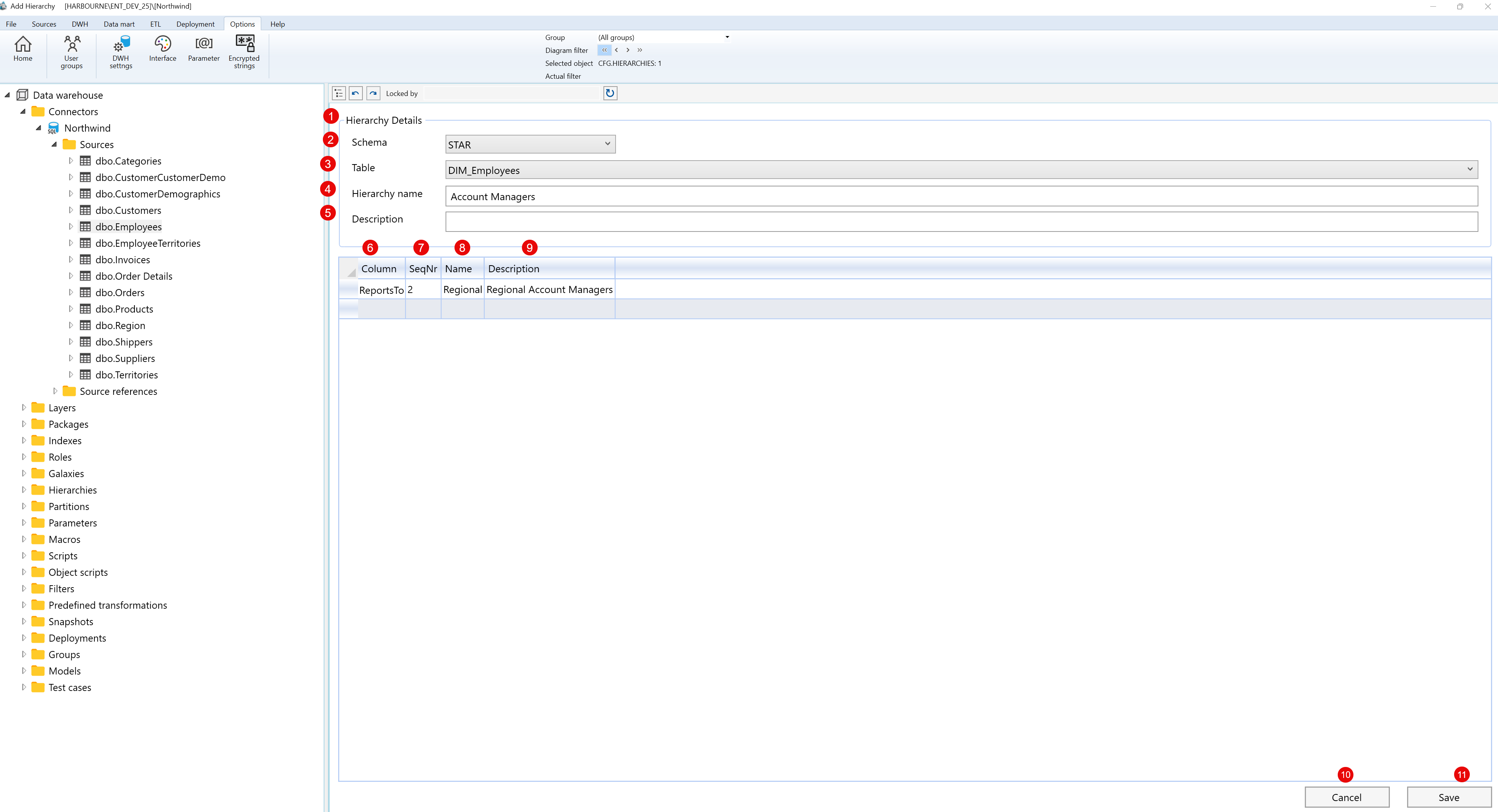Switch to the DWH ribbon tab
1498x812 pixels.
(x=80, y=24)
